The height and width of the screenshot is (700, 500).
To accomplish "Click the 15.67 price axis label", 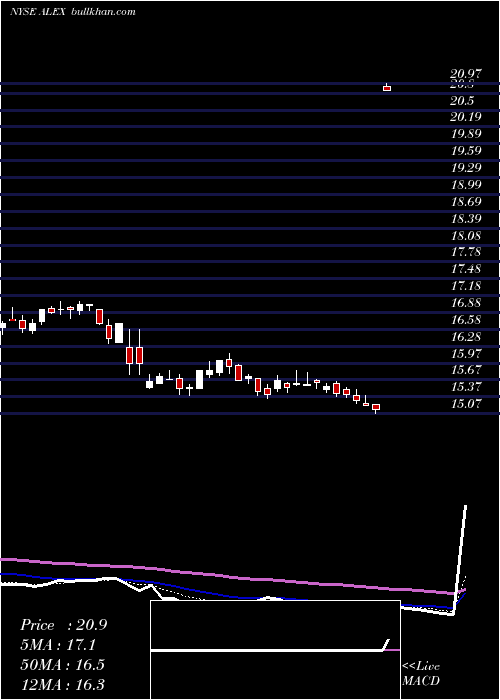I will click(466, 370).
